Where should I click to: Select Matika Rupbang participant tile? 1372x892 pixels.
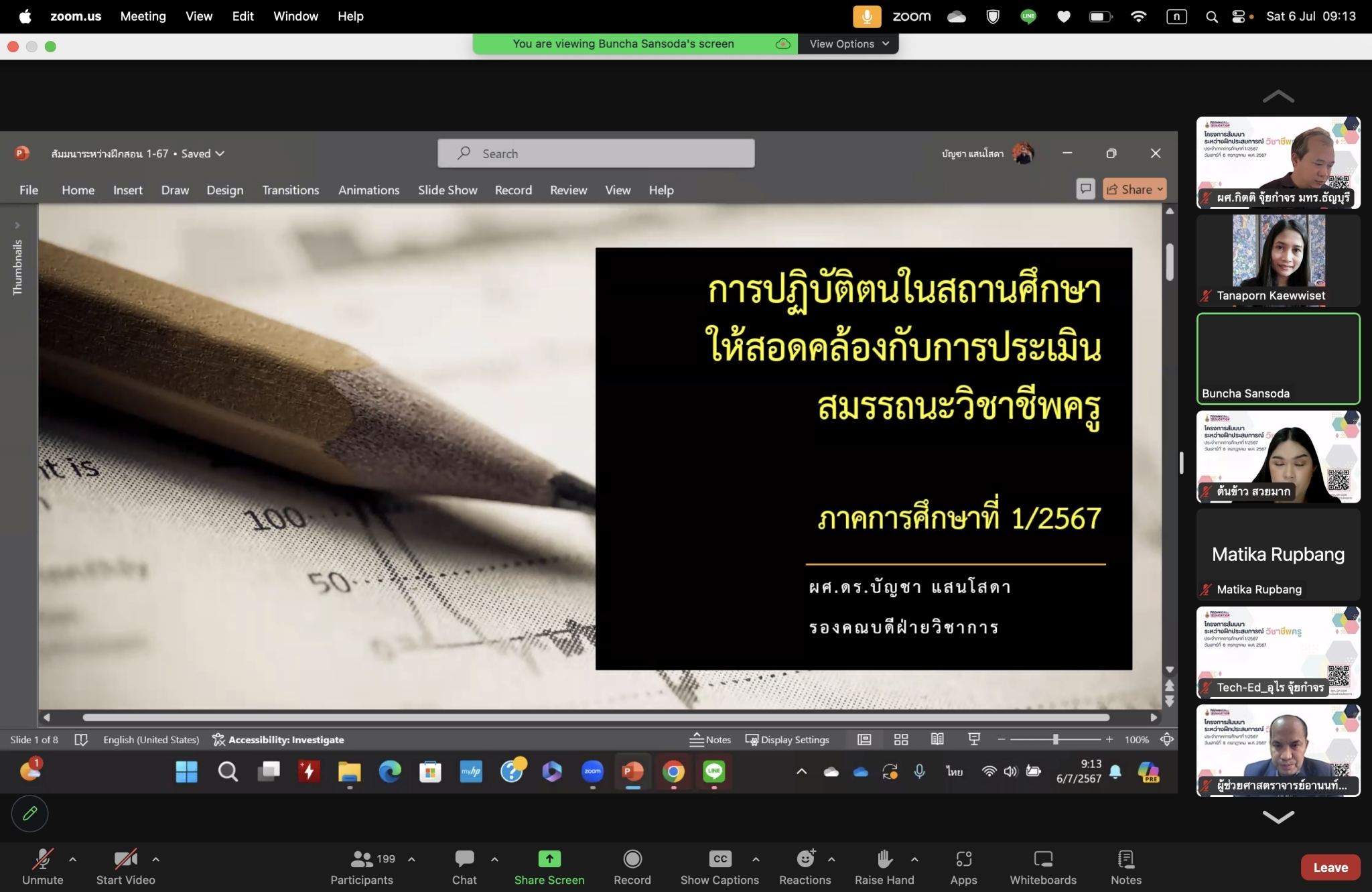[1278, 554]
